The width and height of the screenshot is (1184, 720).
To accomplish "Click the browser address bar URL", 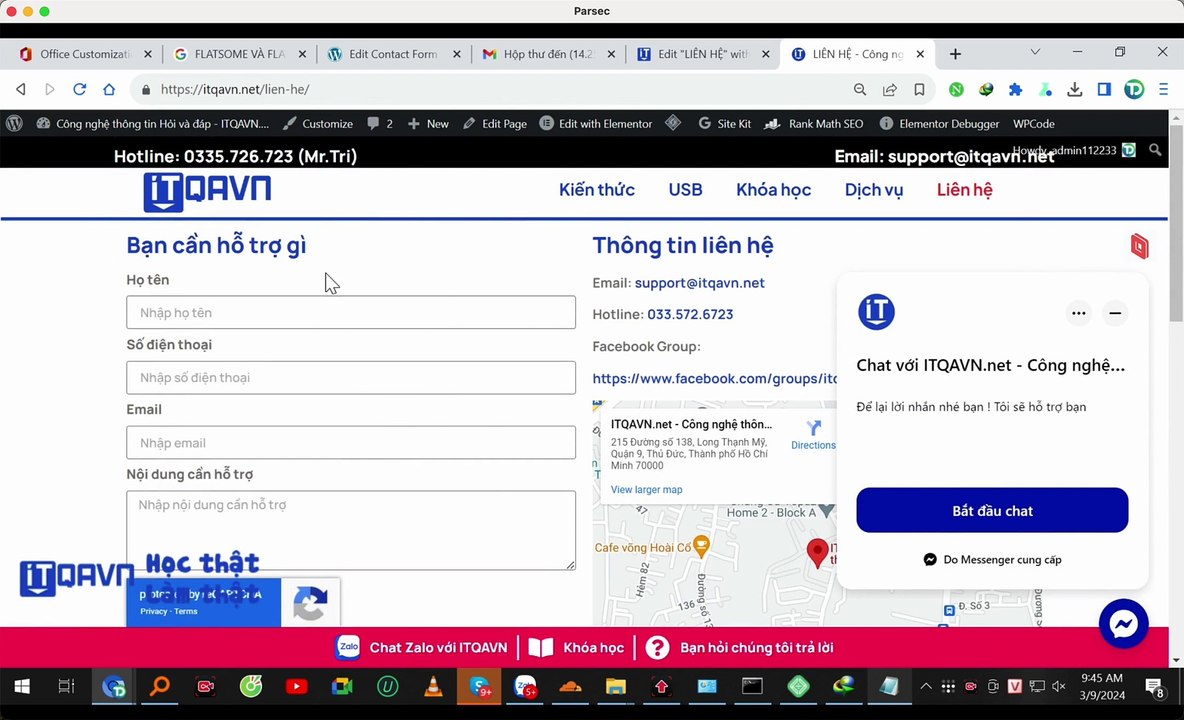I will point(235,89).
